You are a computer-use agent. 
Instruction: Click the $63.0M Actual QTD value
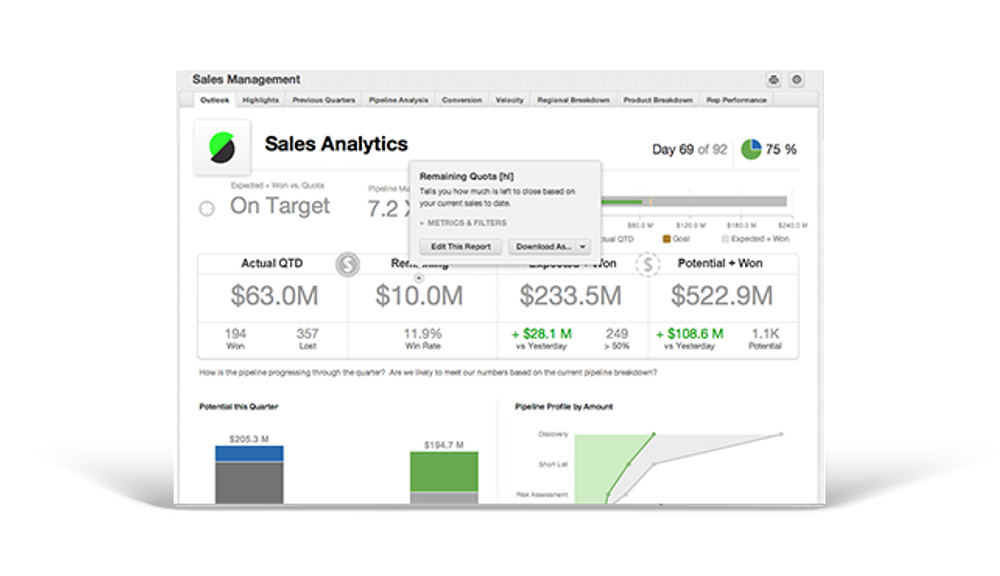tap(274, 296)
